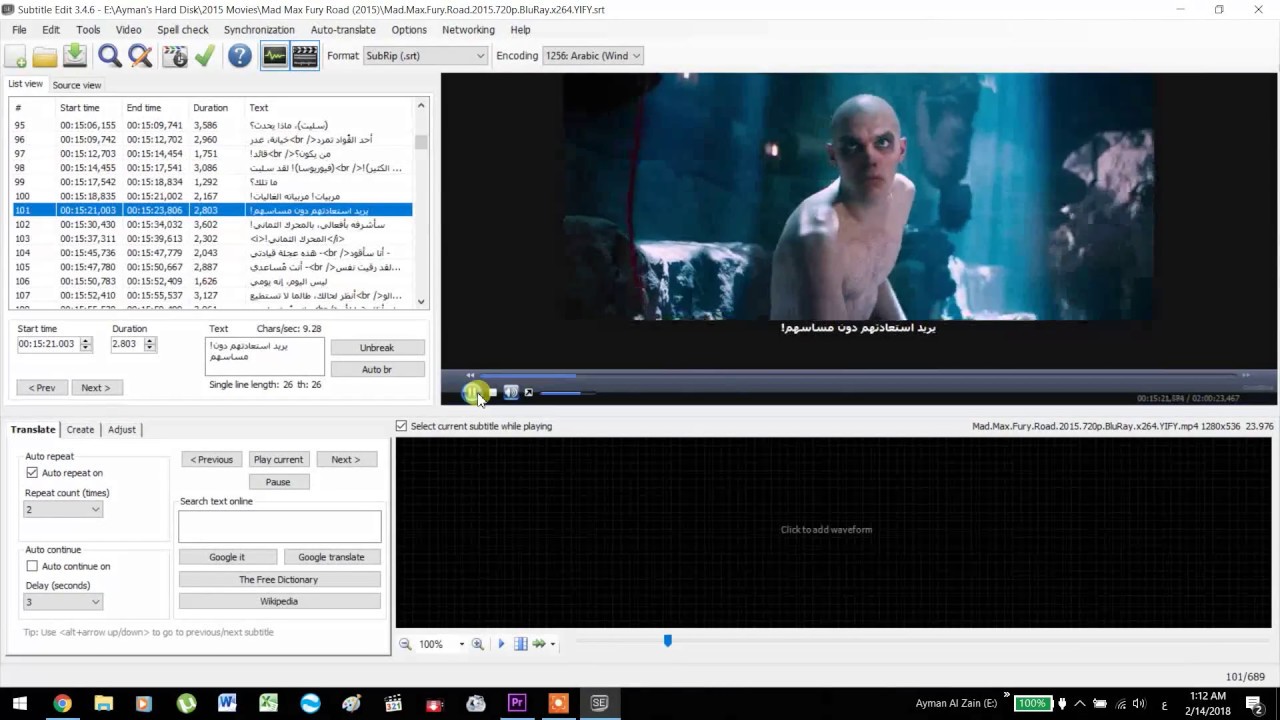The height and width of the screenshot is (720, 1280).
Task: Click the video seek progress bar
Action: click(x=858, y=376)
